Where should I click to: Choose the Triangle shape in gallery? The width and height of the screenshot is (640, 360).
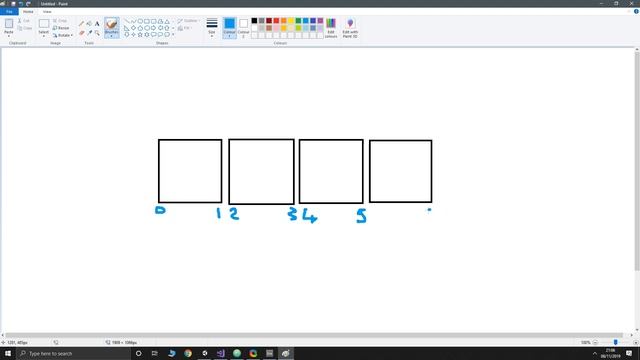click(x=167, y=21)
